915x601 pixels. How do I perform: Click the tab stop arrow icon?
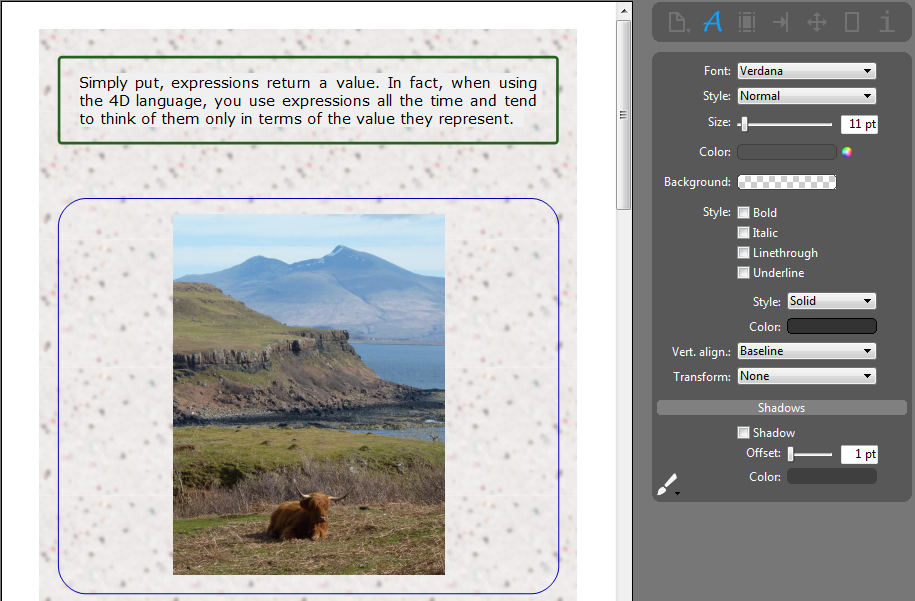click(781, 22)
